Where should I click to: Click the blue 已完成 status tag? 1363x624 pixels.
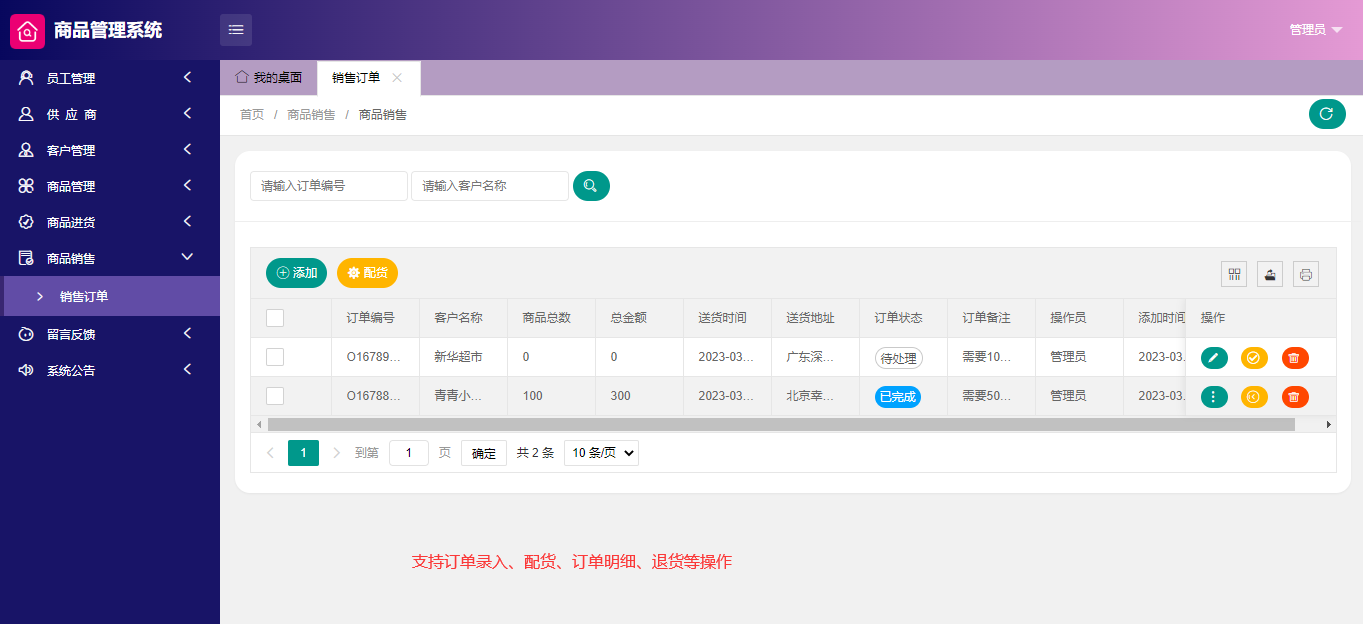[898, 397]
